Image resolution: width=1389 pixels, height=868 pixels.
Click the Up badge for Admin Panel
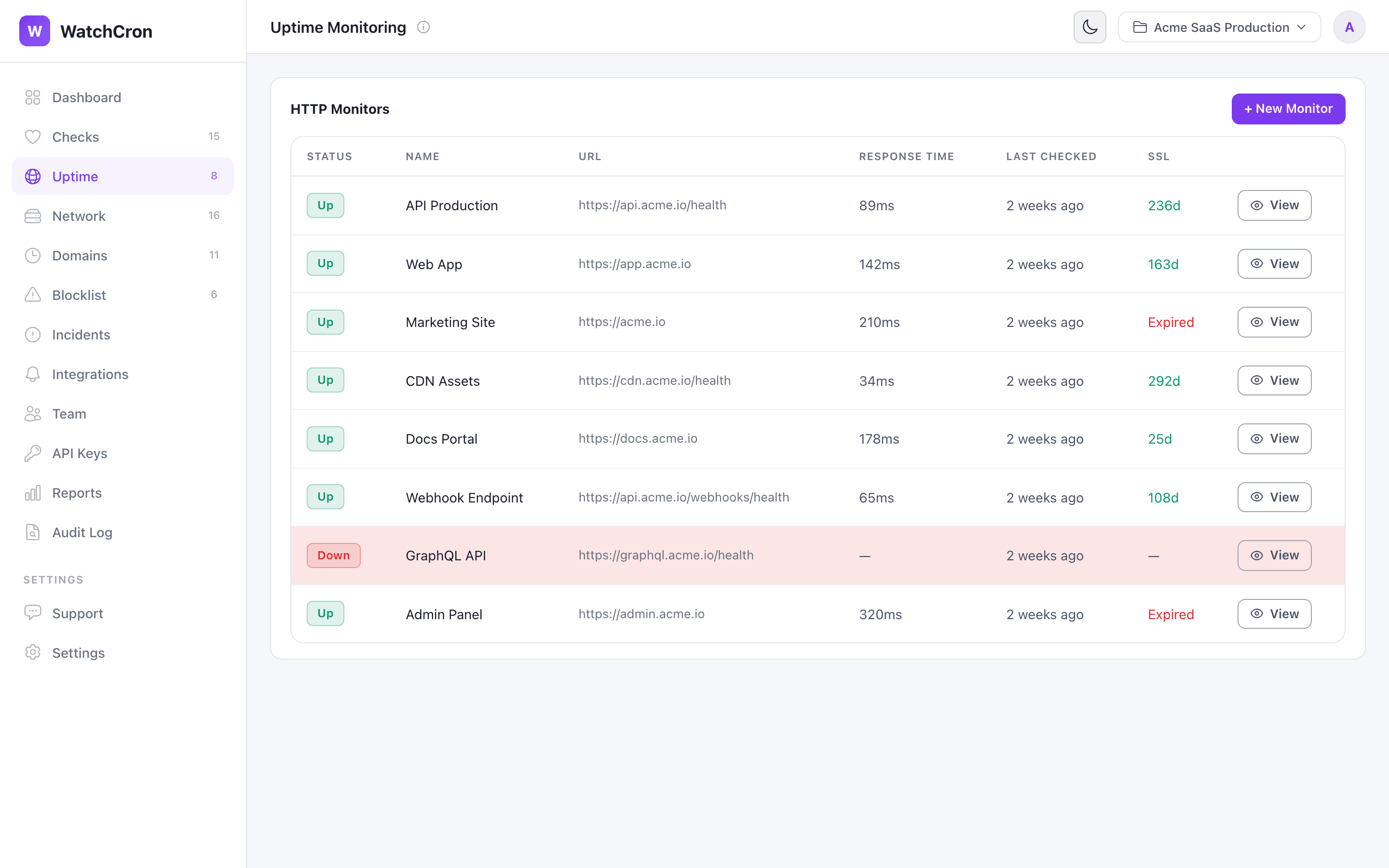326,614
